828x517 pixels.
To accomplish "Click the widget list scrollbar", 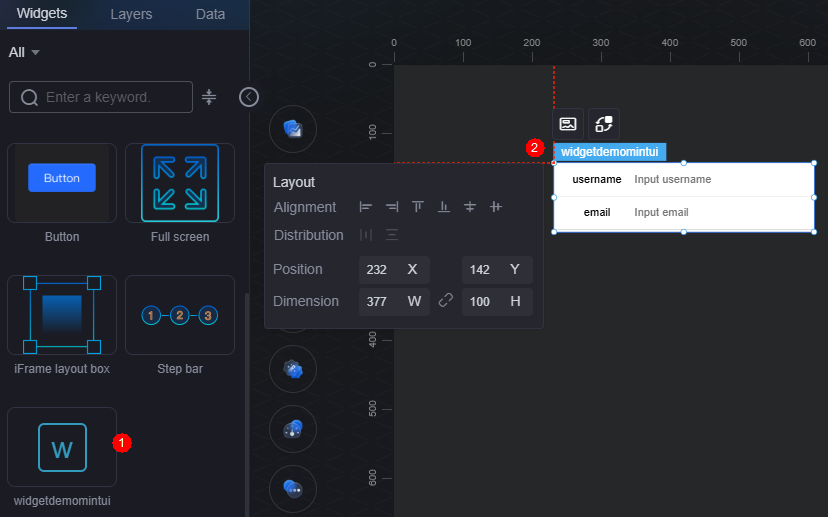I will (x=246, y=405).
